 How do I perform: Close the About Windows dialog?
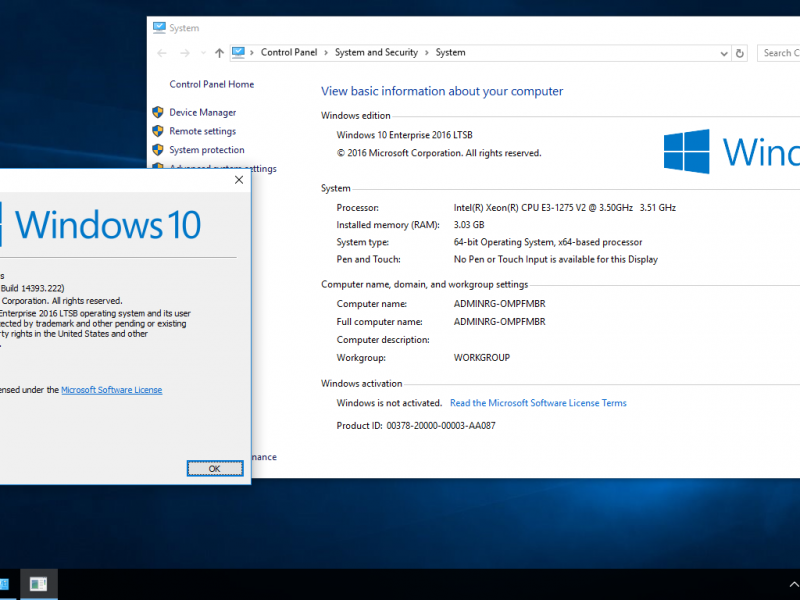pyautogui.click(x=239, y=180)
